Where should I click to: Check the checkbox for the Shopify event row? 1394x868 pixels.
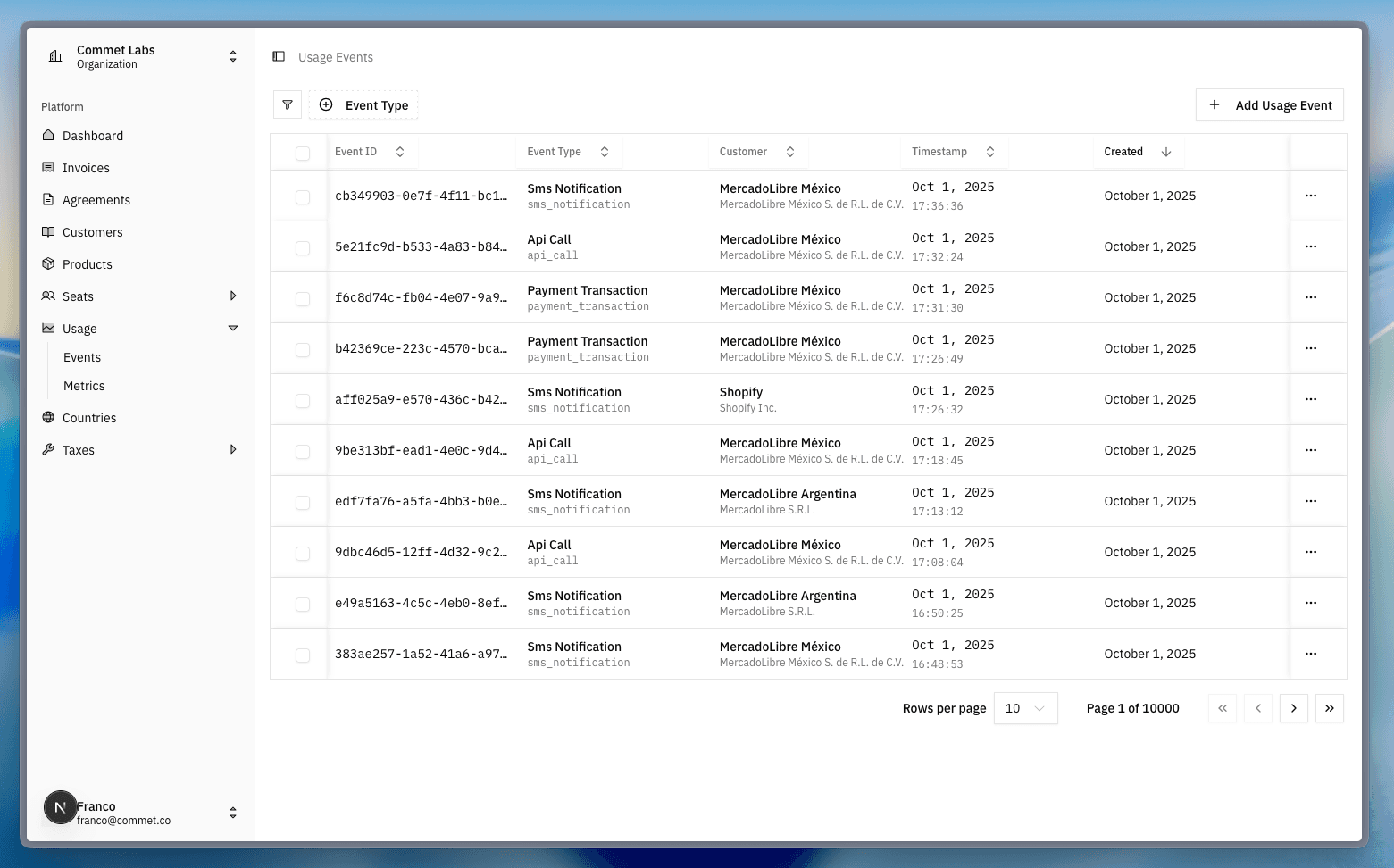click(x=301, y=400)
